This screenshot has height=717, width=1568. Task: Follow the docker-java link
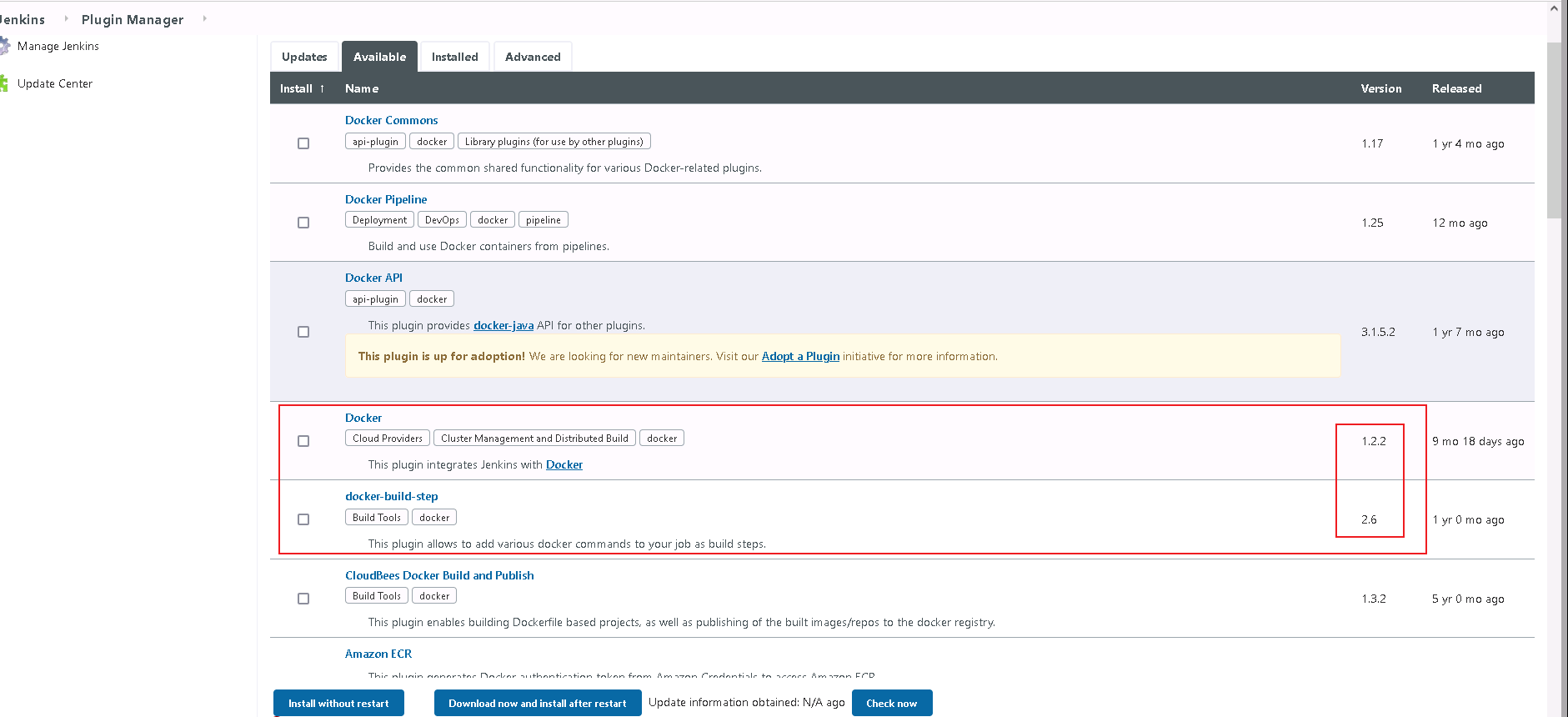coord(503,325)
